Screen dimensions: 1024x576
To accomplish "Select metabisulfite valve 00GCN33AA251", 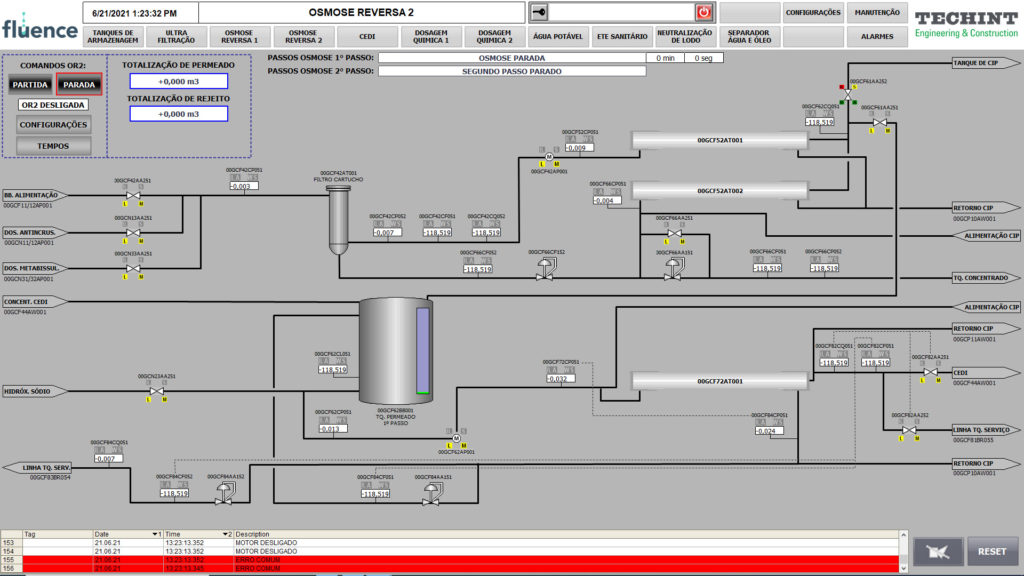I will [x=133, y=268].
